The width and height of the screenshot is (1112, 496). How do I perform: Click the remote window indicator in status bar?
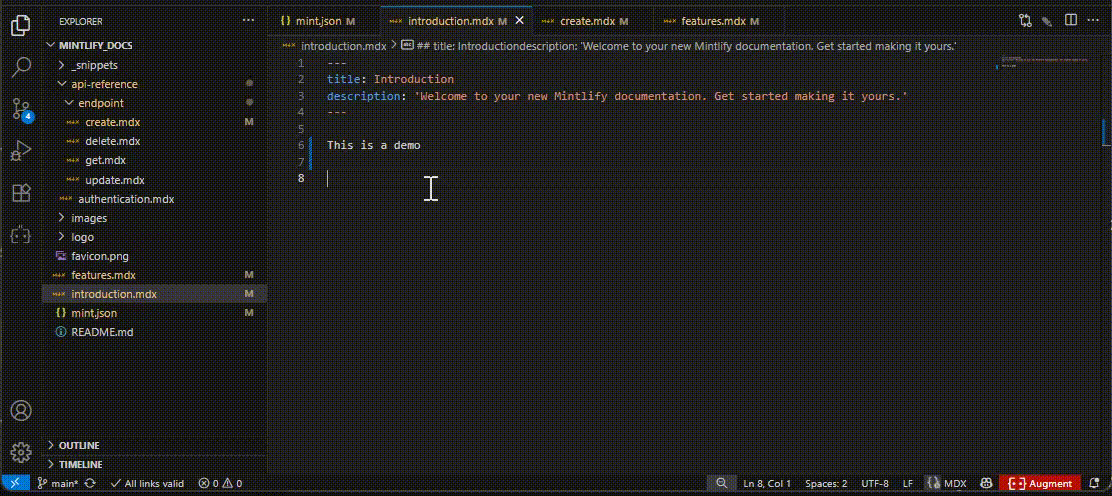tap(15, 483)
